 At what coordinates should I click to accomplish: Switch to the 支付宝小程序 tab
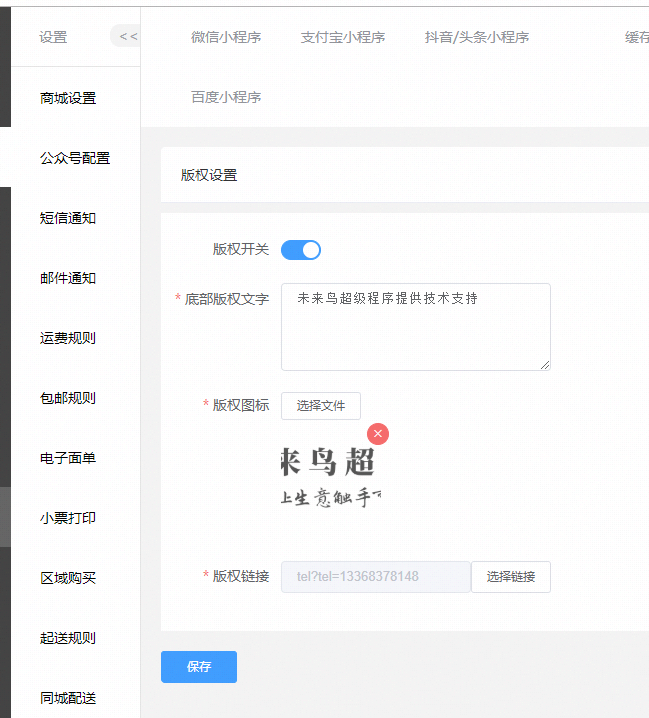342,37
